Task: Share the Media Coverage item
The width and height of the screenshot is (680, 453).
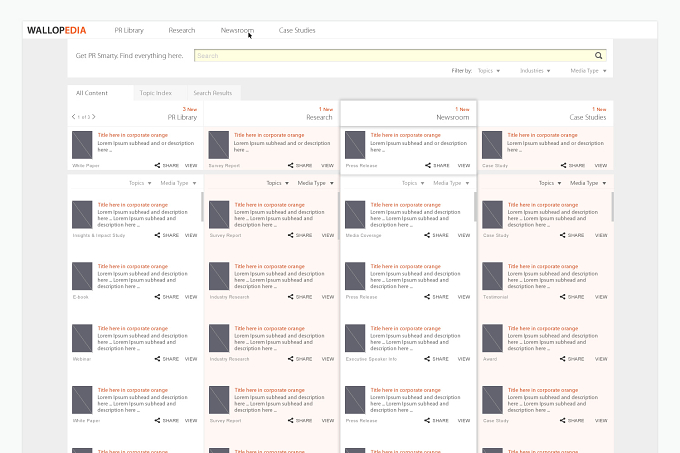Action: point(436,235)
